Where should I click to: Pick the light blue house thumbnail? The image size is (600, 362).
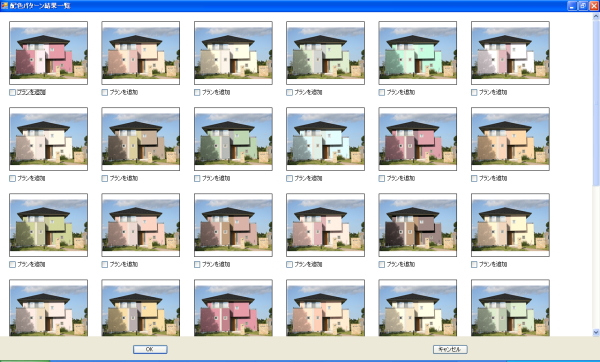326,139
